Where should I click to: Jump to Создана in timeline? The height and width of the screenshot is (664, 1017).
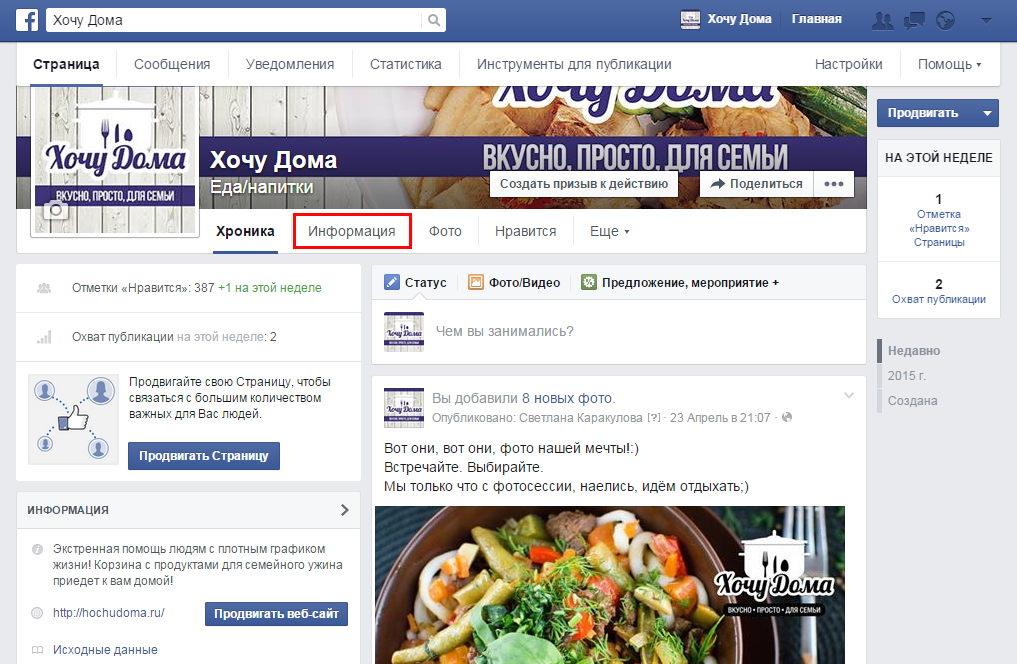point(912,401)
